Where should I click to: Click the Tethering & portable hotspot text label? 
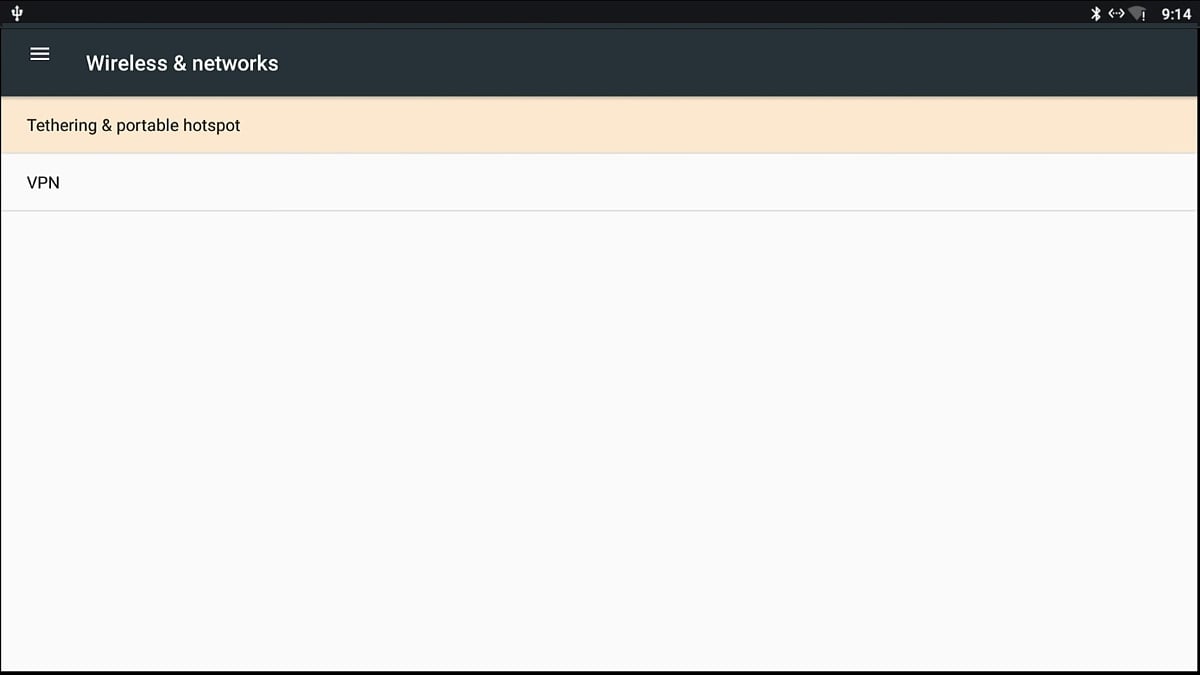click(x=133, y=125)
